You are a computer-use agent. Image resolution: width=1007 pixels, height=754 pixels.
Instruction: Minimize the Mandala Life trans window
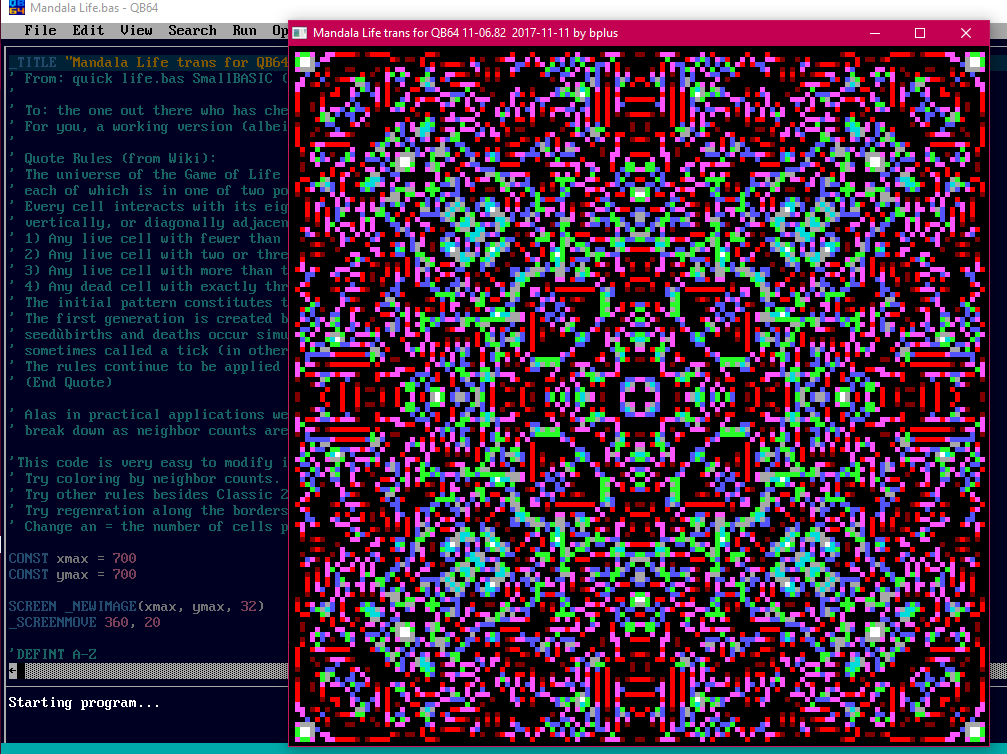coord(874,33)
